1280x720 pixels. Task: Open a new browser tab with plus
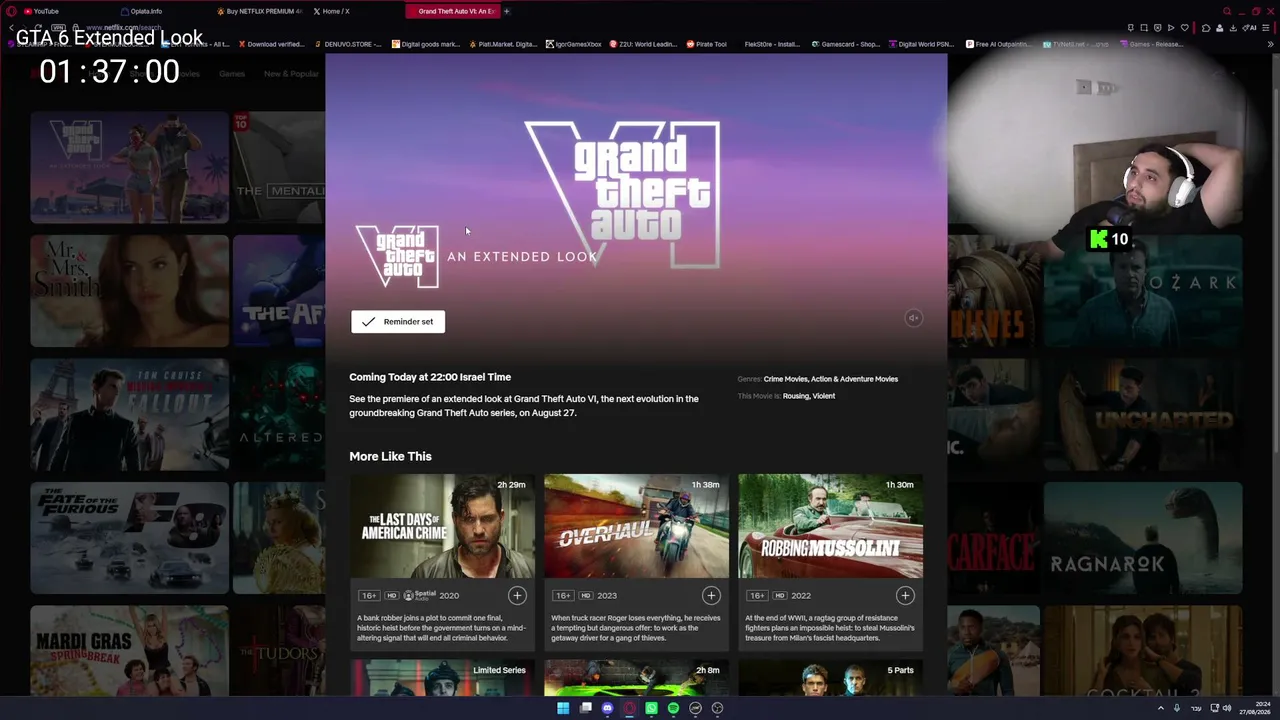[x=506, y=11]
